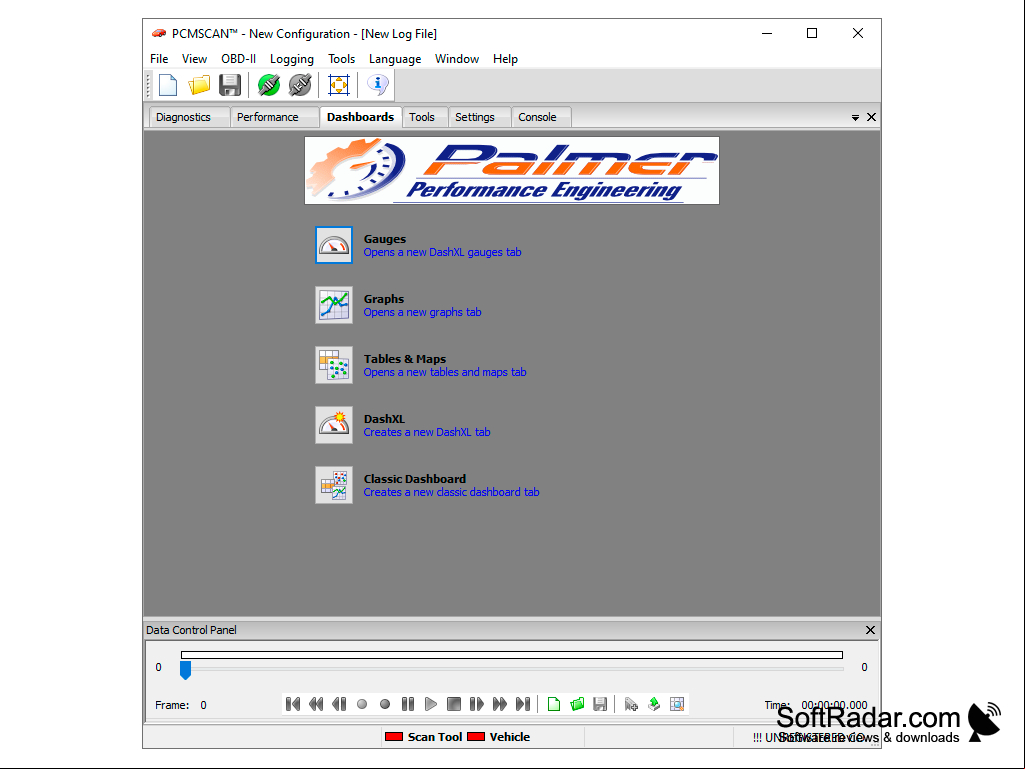The width and height of the screenshot is (1025, 769).
Task: Click the zoom grid icon in data panel
Action: click(677, 704)
